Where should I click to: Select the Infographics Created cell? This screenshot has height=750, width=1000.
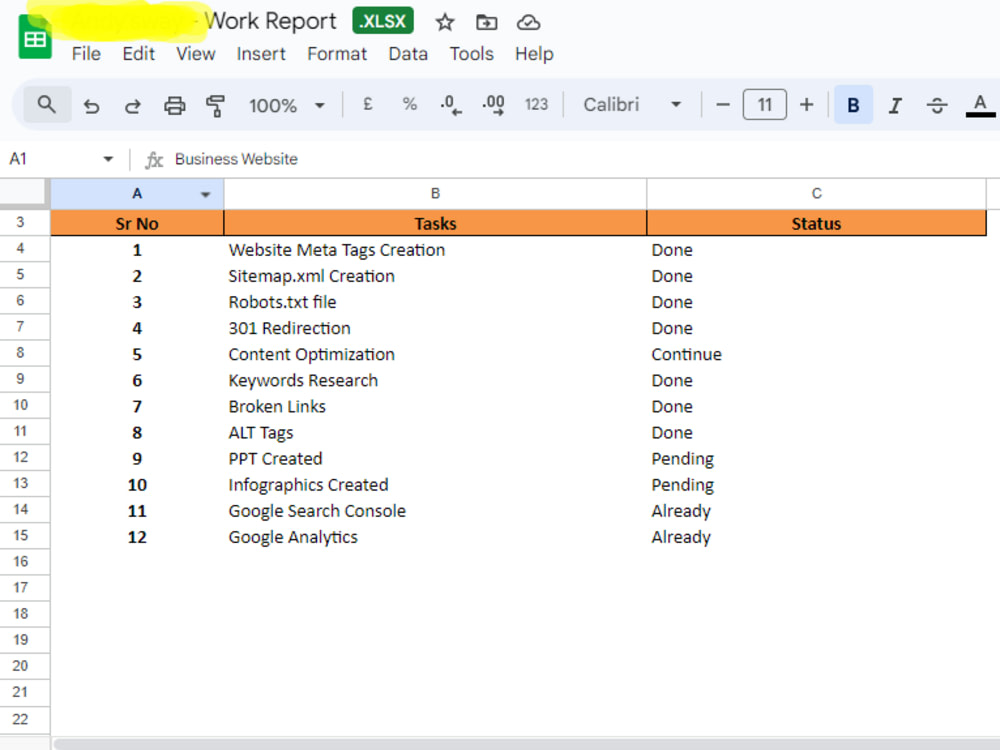click(435, 485)
